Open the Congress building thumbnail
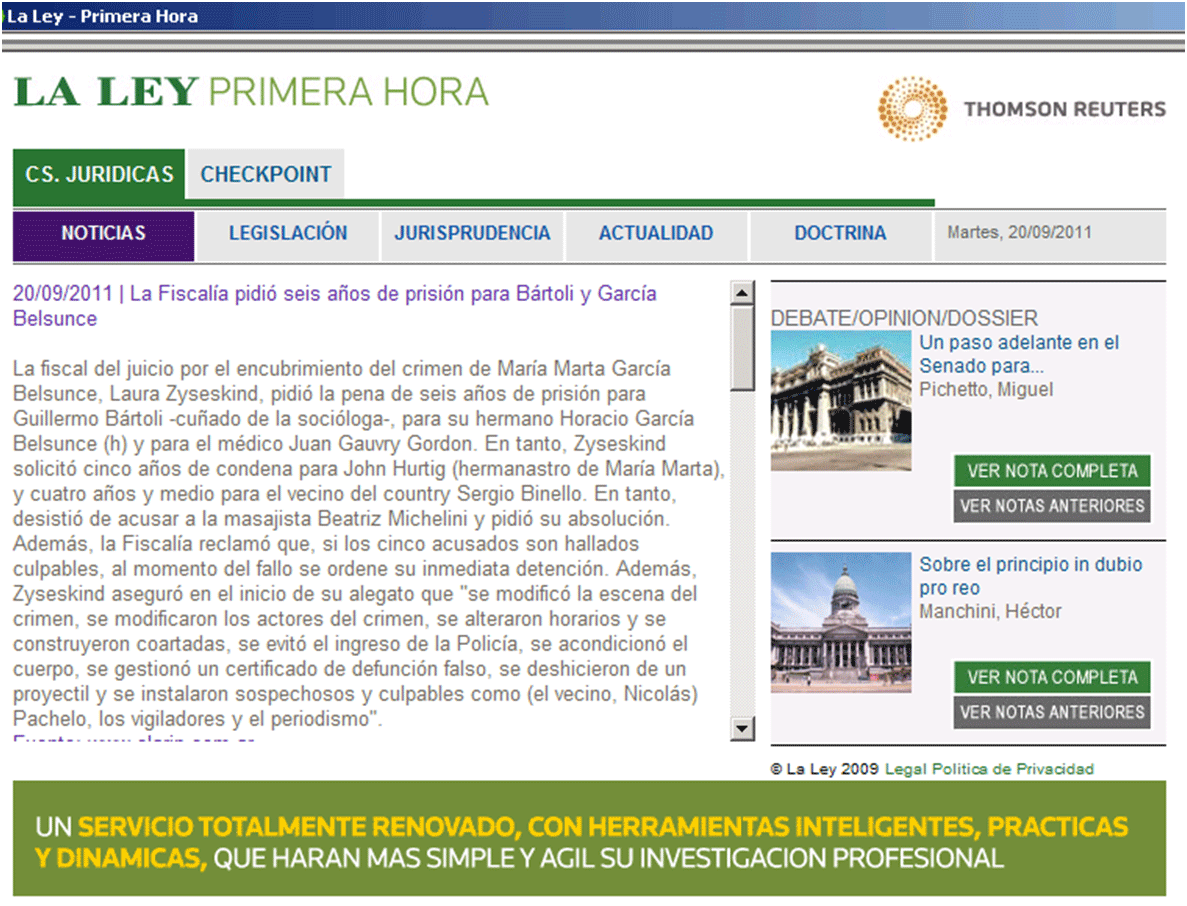 click(x=841, y=622)
